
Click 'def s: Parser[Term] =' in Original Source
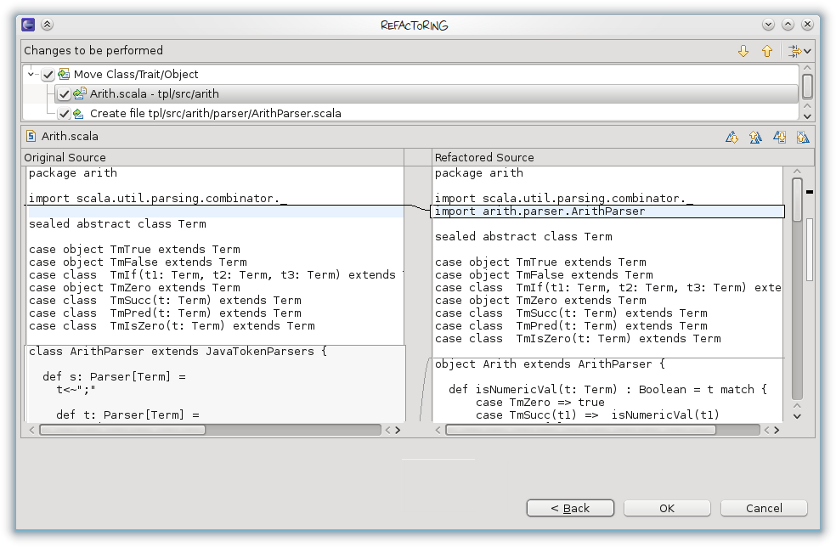click(114, 377)
